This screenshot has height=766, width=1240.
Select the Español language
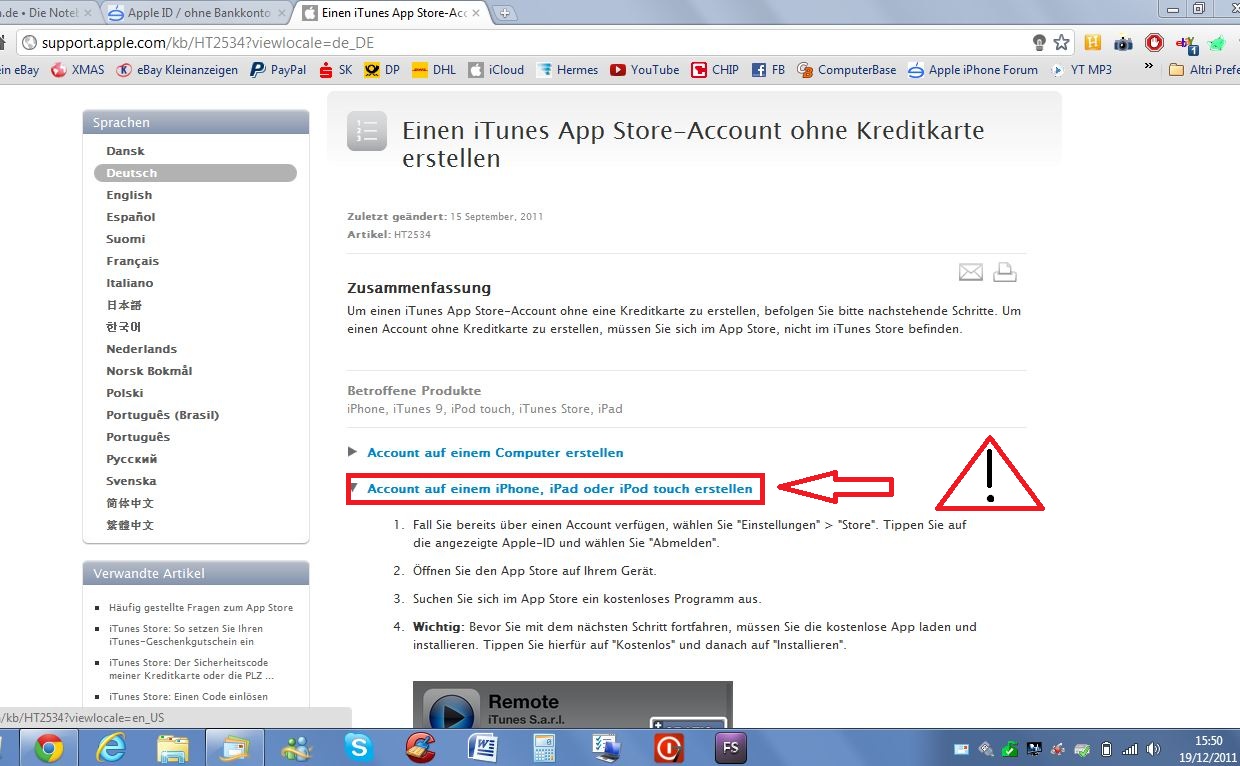(131, 217)
